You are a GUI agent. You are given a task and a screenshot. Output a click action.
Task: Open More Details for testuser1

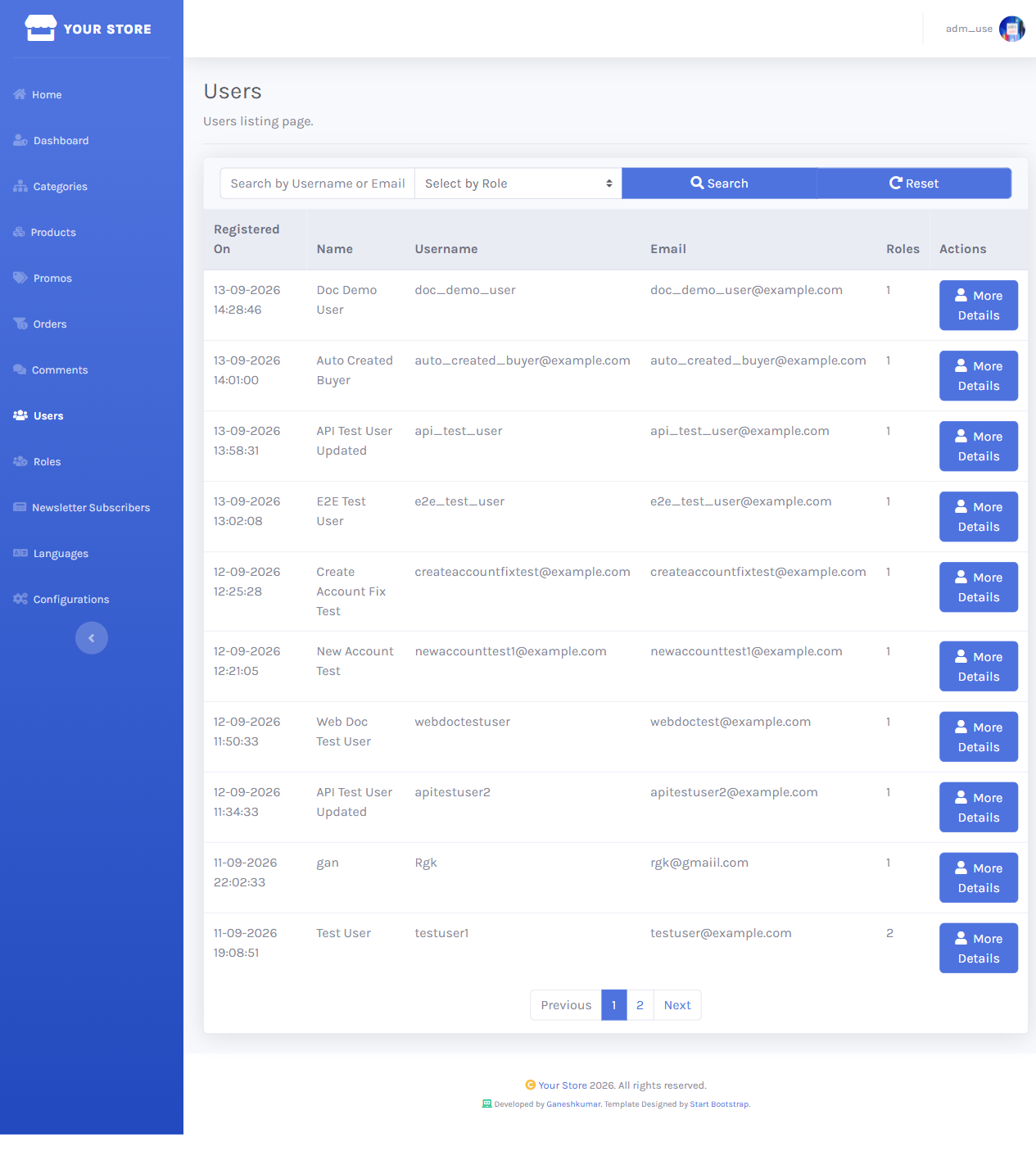pyautogui.click(x=979, y=949)
